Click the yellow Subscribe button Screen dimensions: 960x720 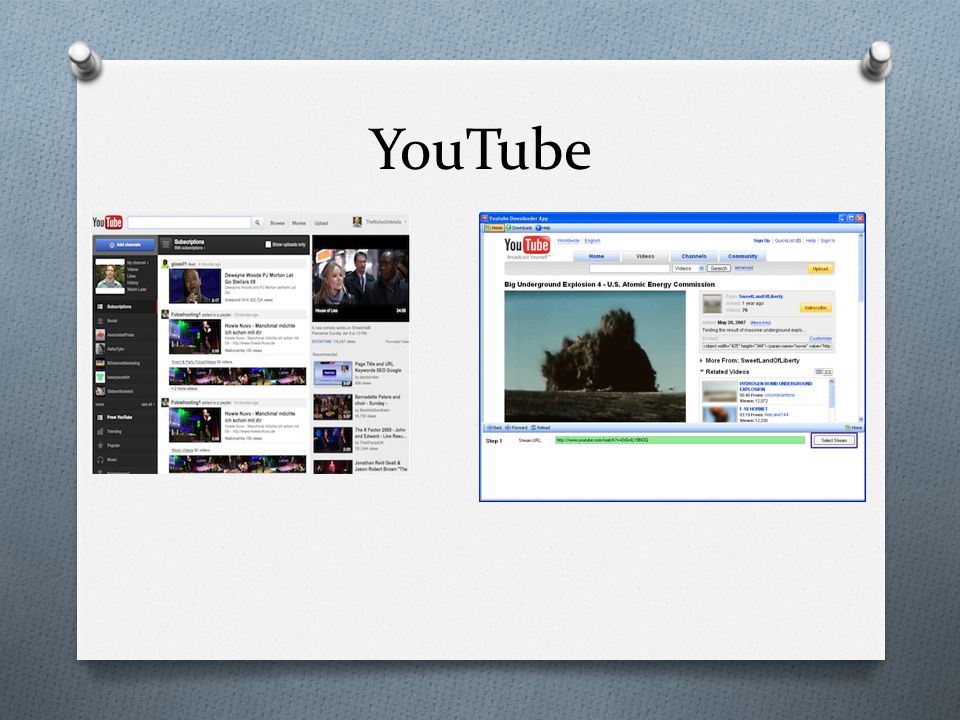pyautogui.click(x=815, y=308)
